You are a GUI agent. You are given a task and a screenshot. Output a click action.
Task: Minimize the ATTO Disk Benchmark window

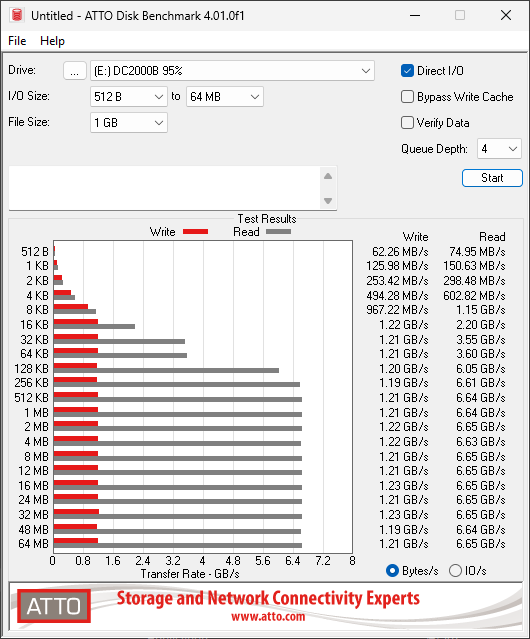click(415, 15)
